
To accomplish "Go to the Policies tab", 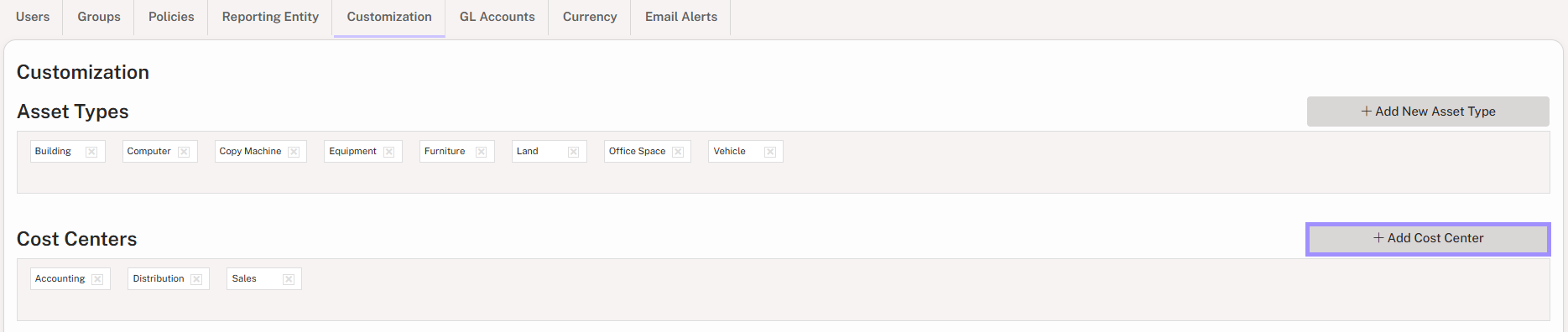I will click(171, 17).
